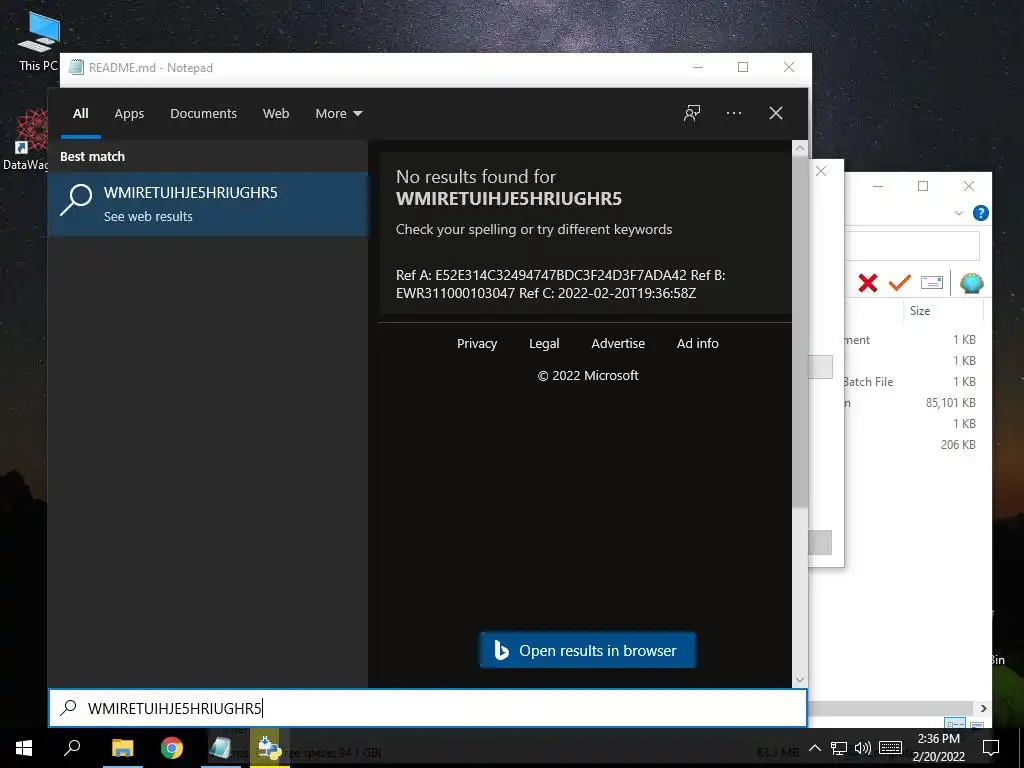Open File Explorer from the taskbar
1024x768 pixels.
pos(122,748)
